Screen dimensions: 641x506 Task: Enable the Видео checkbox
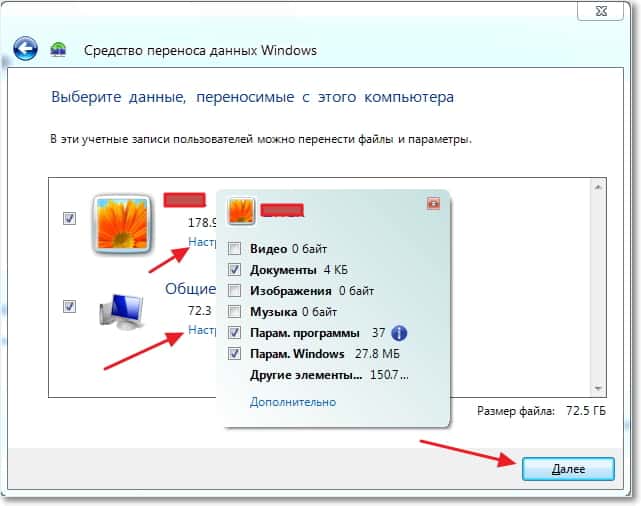[234, 249]
